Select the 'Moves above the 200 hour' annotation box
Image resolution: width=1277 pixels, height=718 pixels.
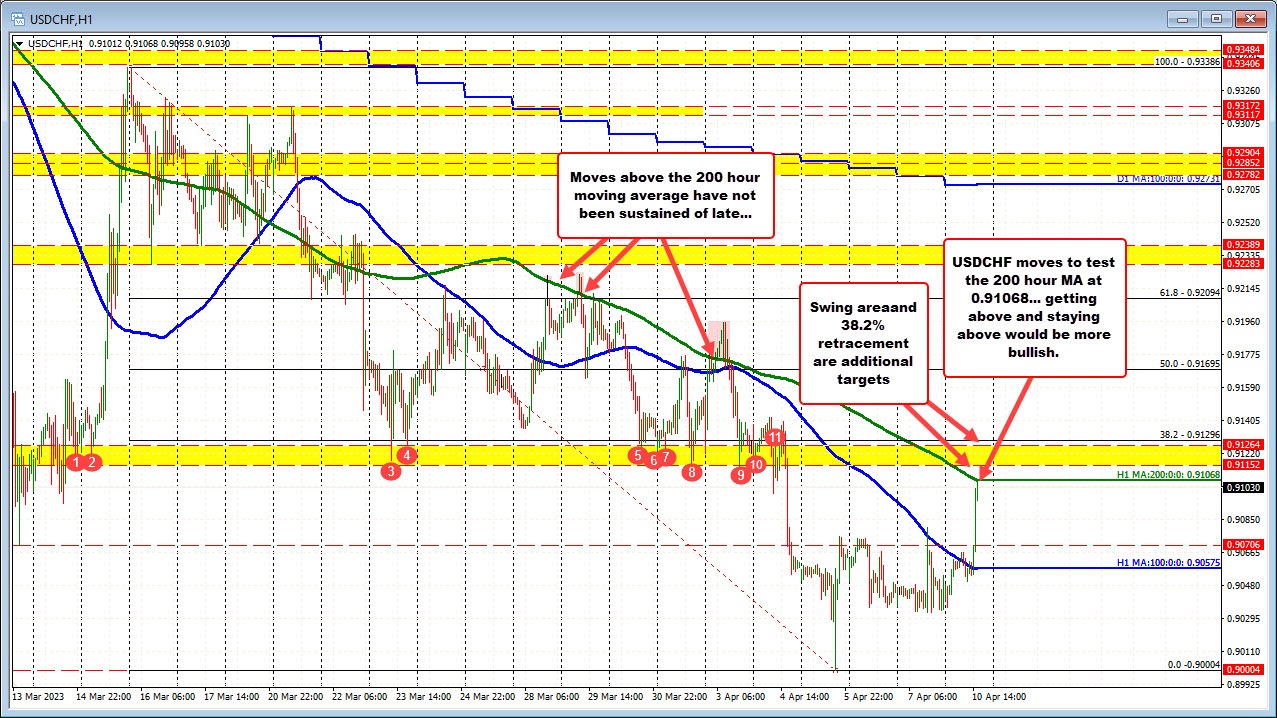point(665,195)
